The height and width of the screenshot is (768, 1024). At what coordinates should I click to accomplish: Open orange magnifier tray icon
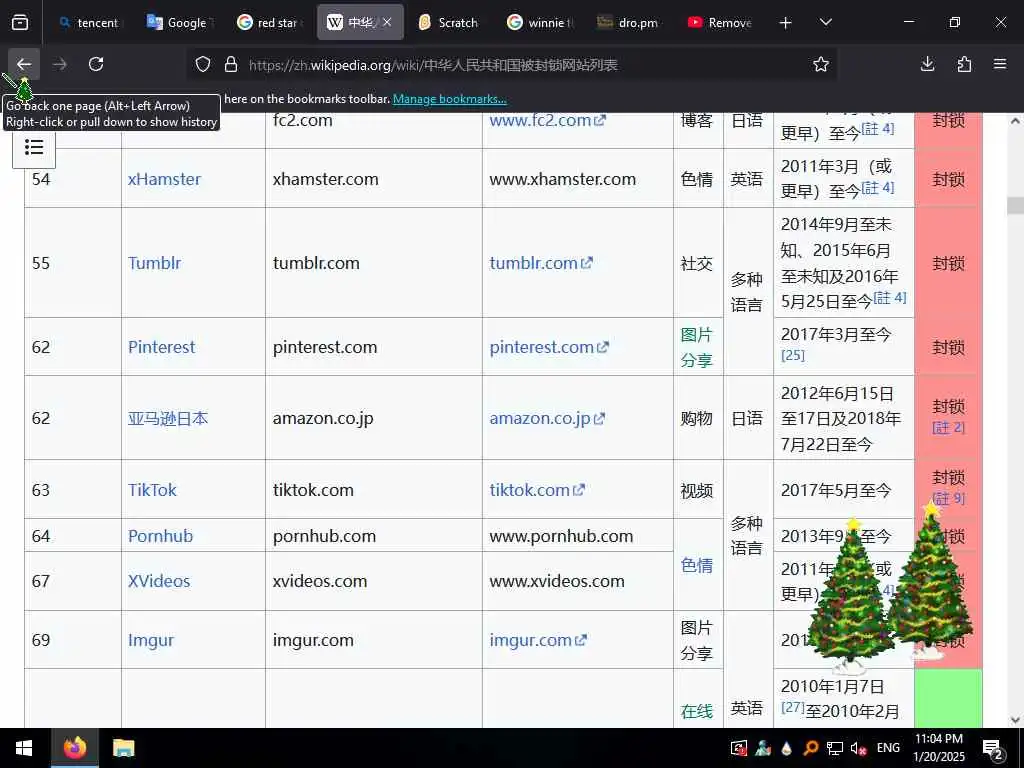(810, 749)
